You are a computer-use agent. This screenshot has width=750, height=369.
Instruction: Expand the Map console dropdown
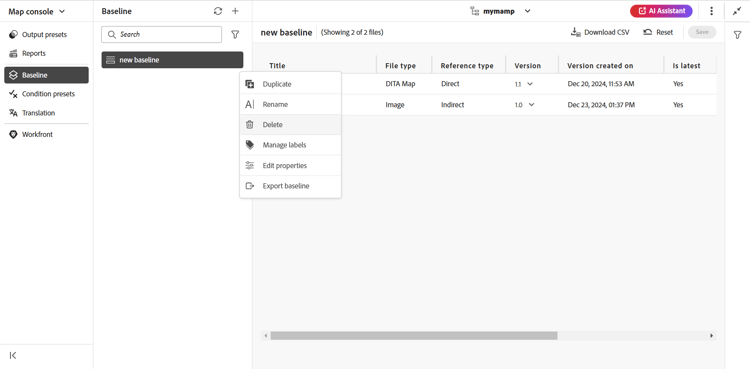point(37,11)
